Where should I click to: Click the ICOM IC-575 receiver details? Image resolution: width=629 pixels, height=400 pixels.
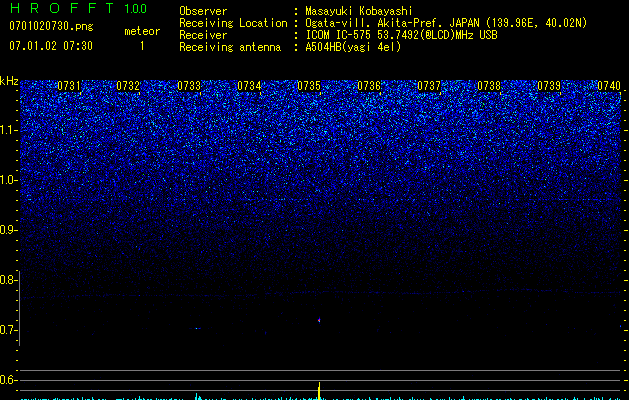(401, 35)
